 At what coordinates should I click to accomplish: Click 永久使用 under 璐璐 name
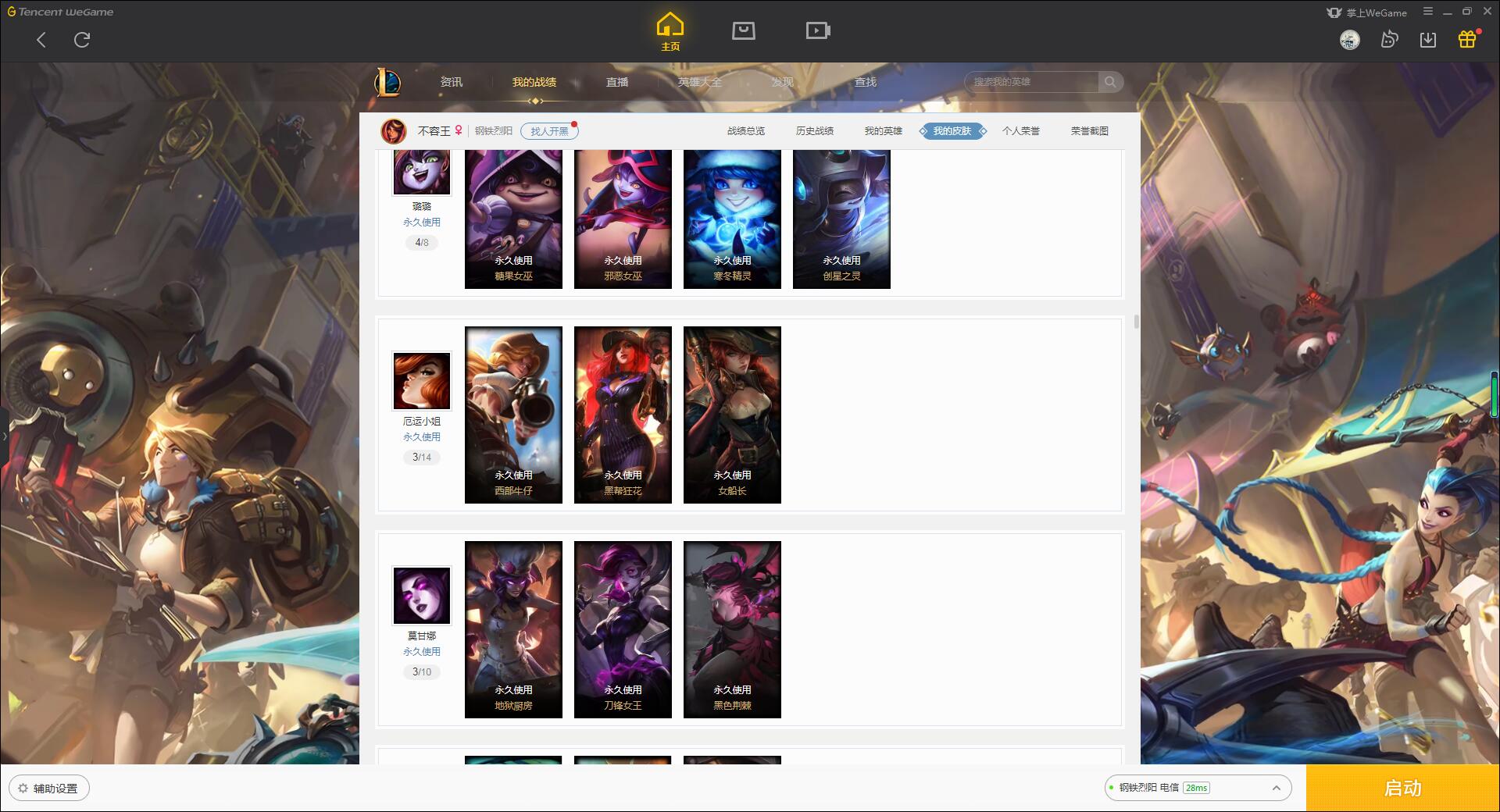[x=422, y=223]
